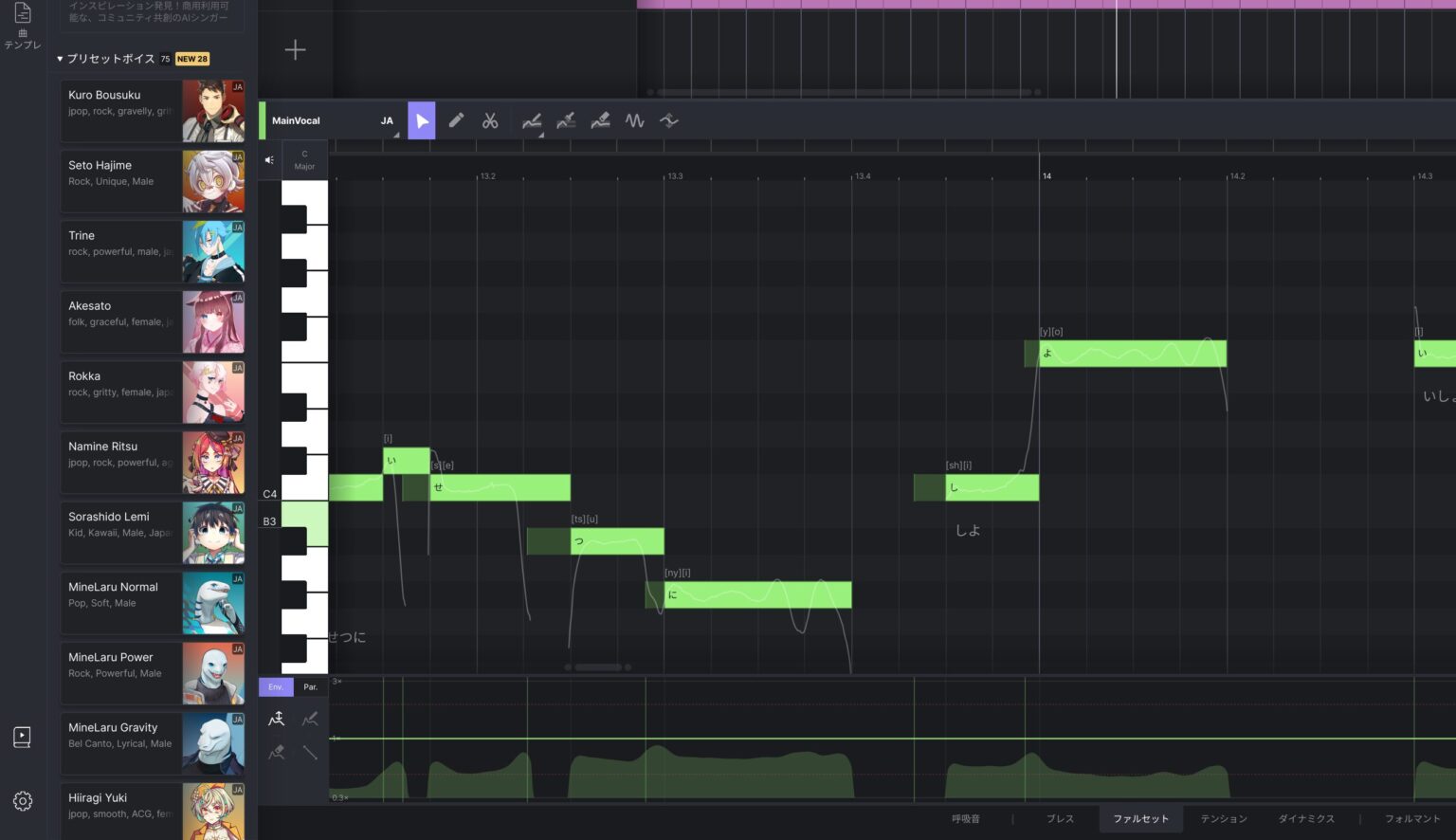Enable the ダイナミクス parameter display
The image size is (1456, 840).
tap(1306, 818)
